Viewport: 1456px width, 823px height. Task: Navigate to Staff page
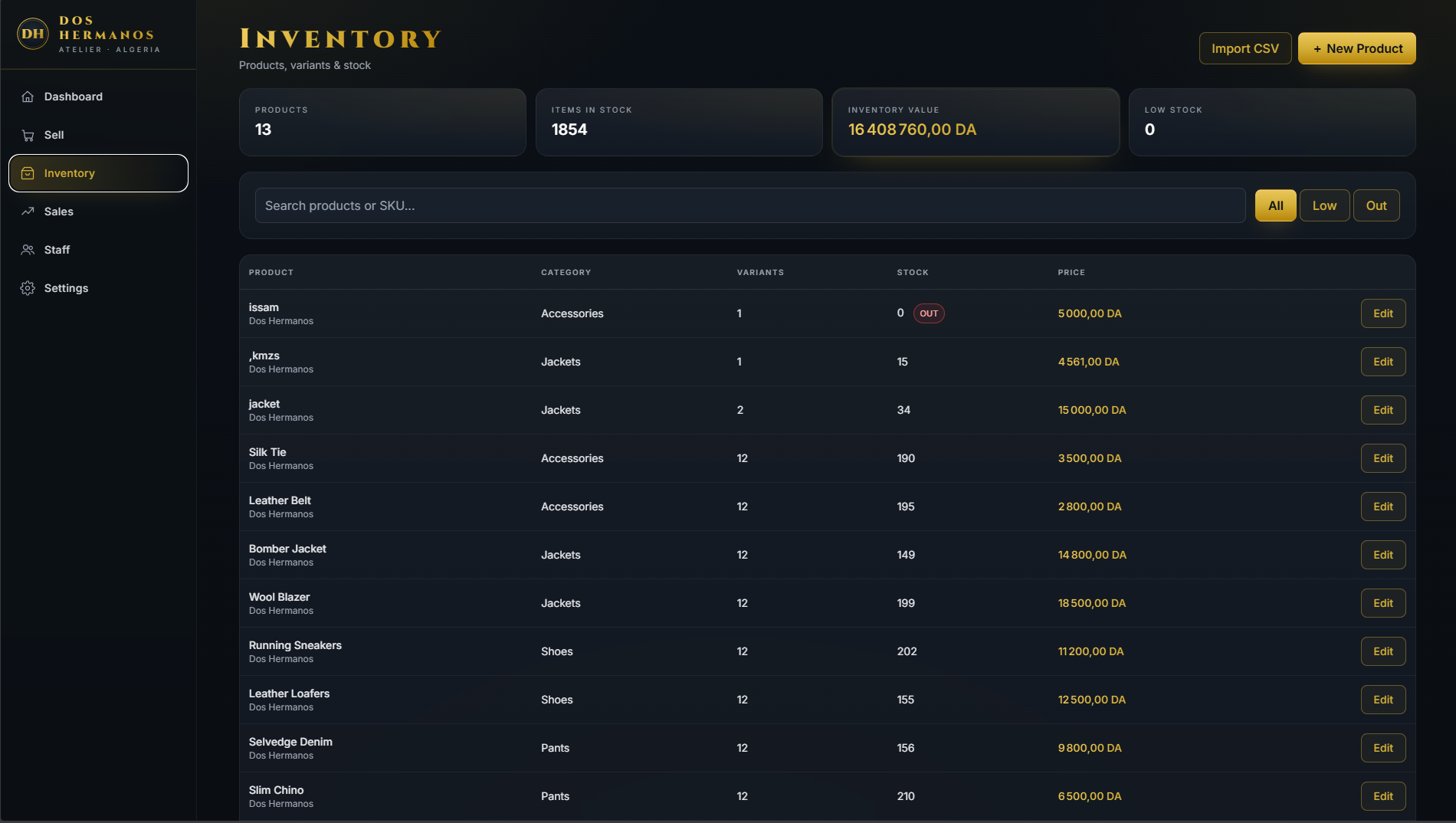(x=98, y=250)
